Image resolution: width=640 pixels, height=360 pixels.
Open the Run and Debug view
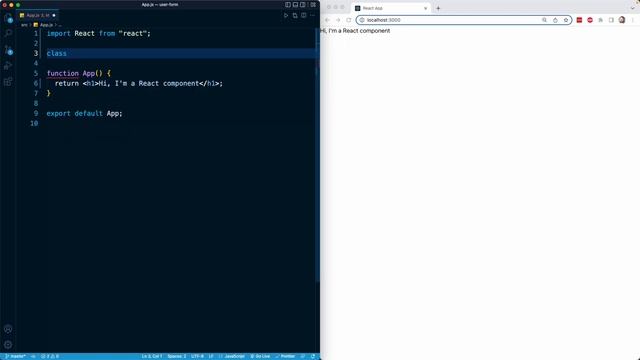(x=8, y=66)
